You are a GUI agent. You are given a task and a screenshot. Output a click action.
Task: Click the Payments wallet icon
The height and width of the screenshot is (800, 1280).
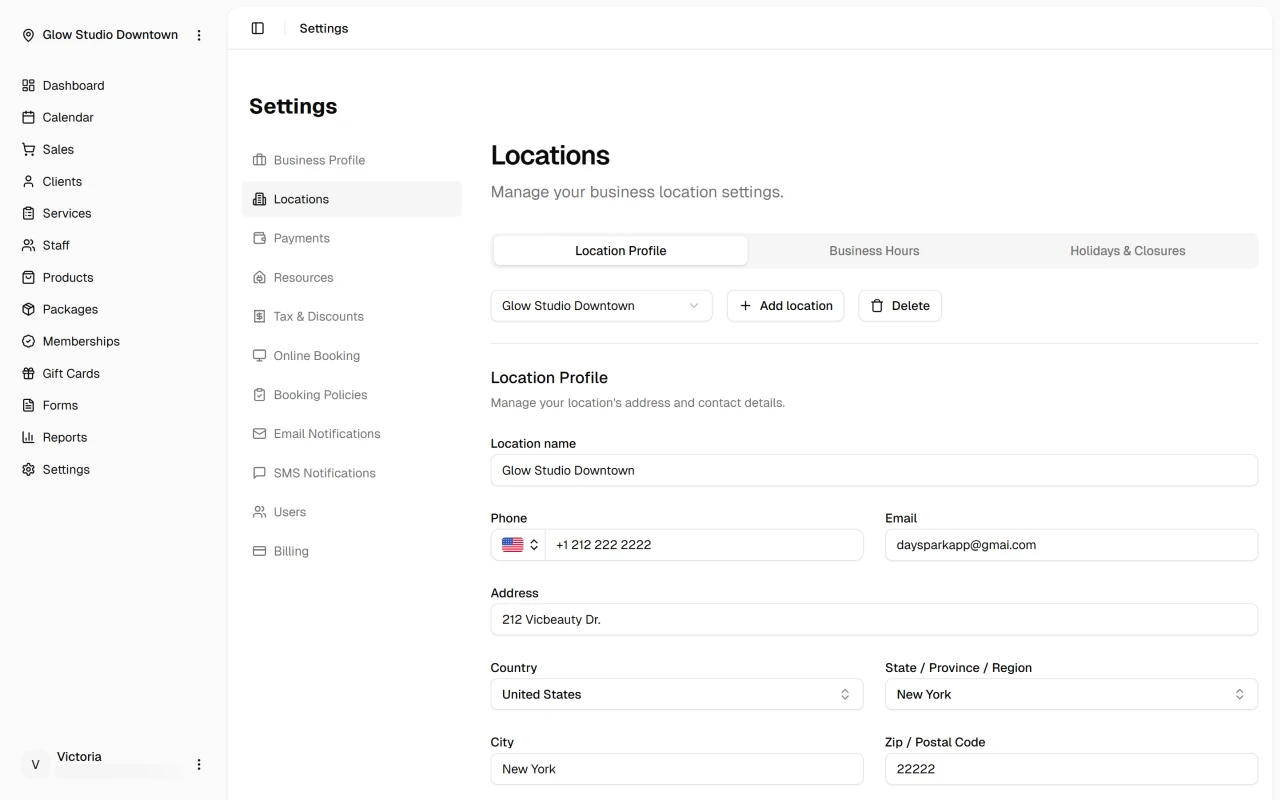click(x=259, y=238)
